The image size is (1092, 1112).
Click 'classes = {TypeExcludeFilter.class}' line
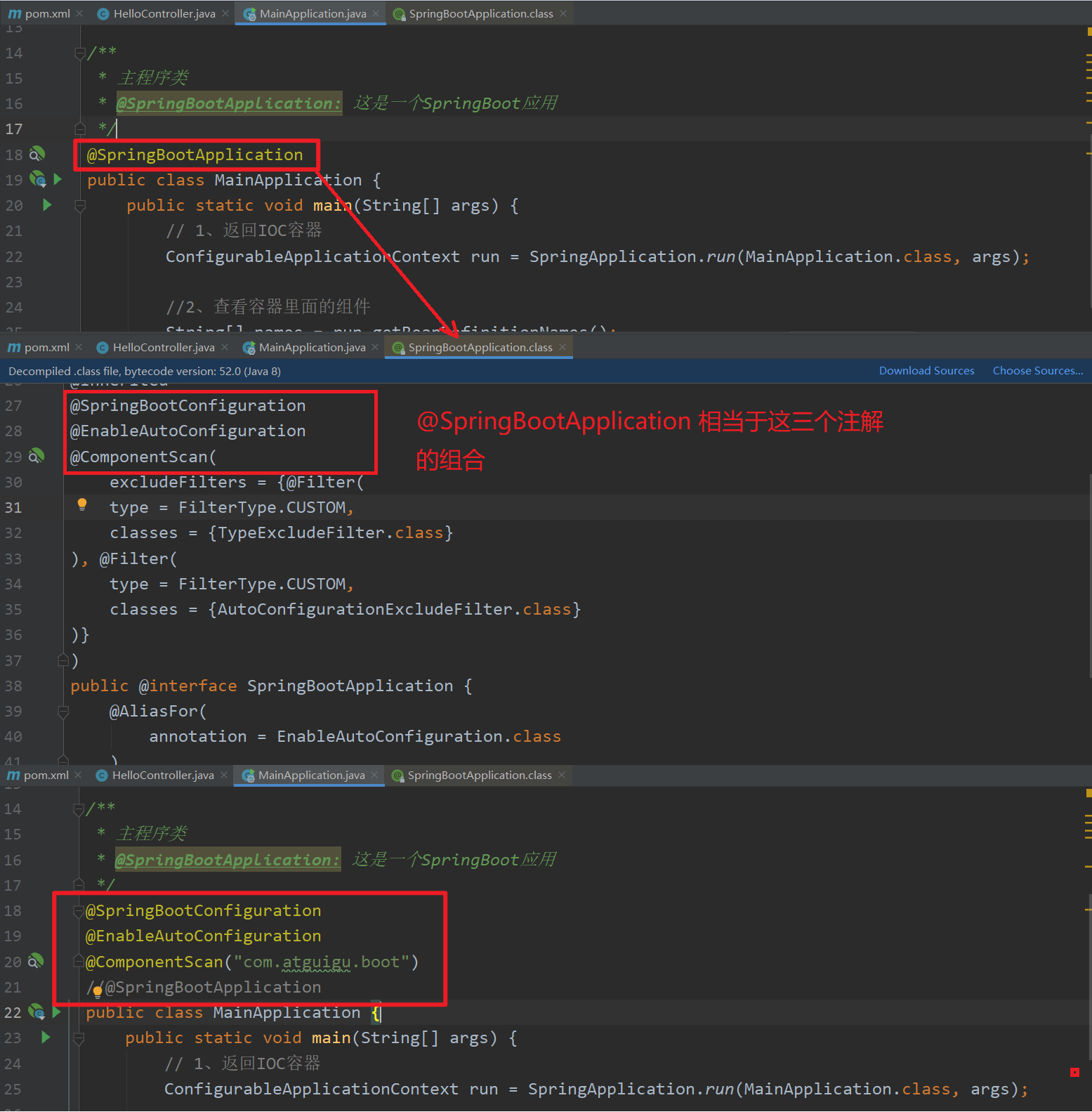tap(281, 532)
